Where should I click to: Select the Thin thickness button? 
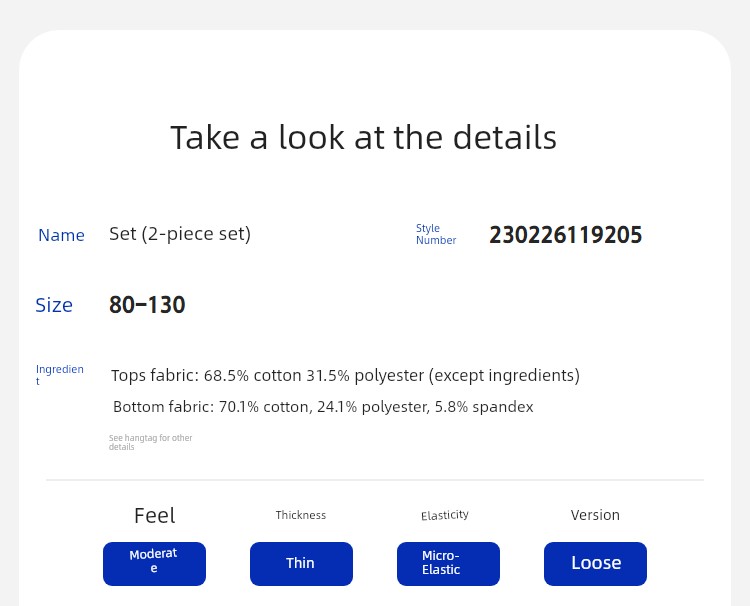click(x=301, y=563)
